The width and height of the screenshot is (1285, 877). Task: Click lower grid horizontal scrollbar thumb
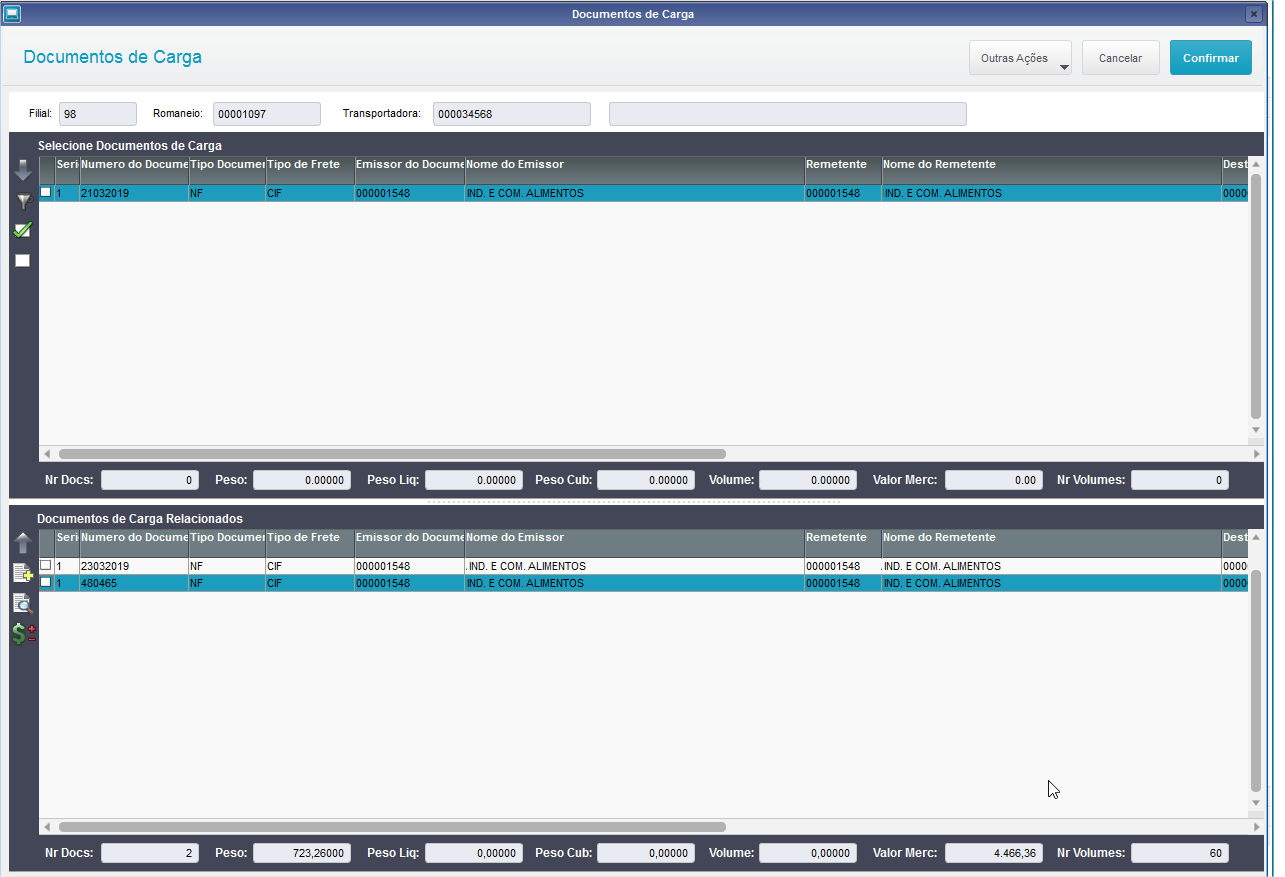pos(392,827)
